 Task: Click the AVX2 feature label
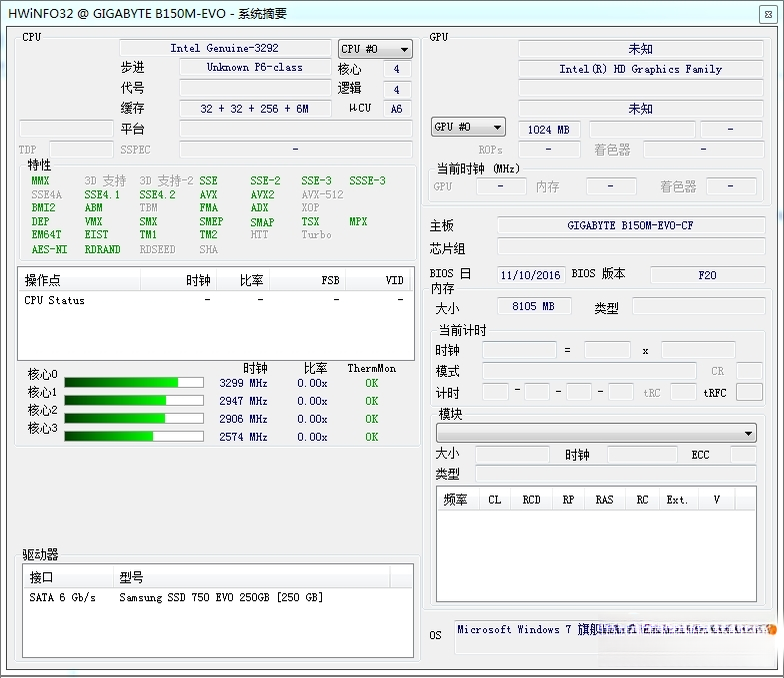[x=262, y=194]
